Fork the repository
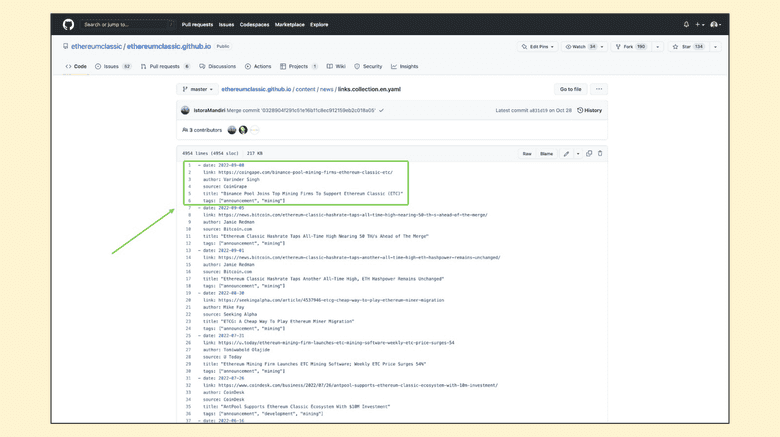The width and height of the screenshot is (780, 437). [630, 47]
